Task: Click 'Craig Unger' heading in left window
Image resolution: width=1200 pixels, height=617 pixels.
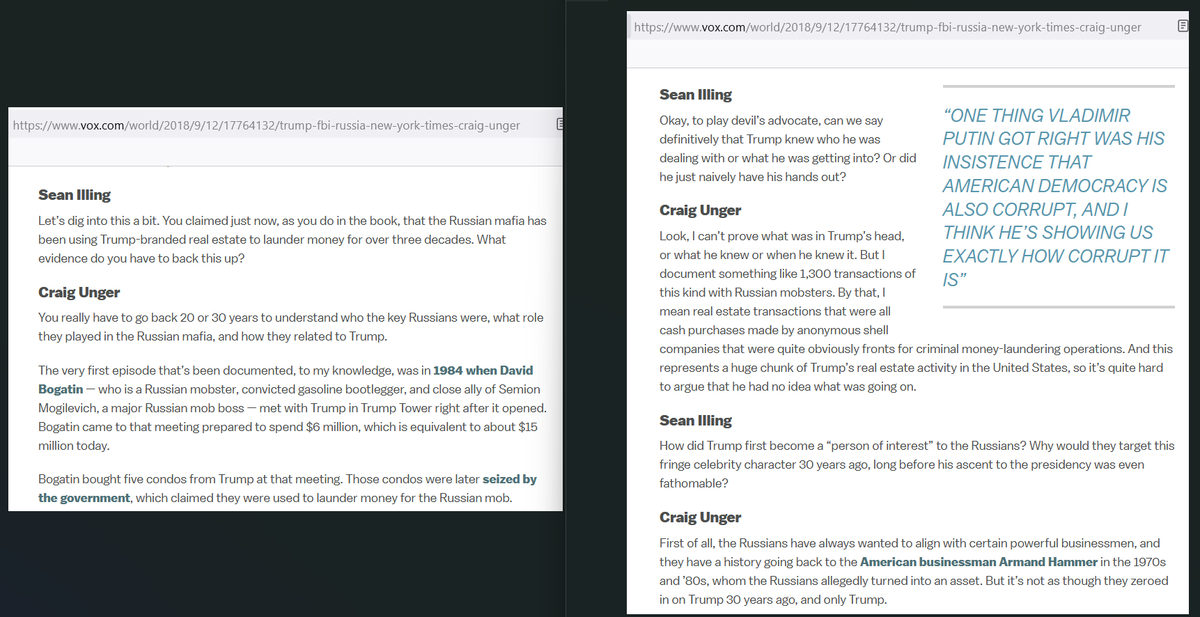Action: pyautogui.click(x=79, y=293)
